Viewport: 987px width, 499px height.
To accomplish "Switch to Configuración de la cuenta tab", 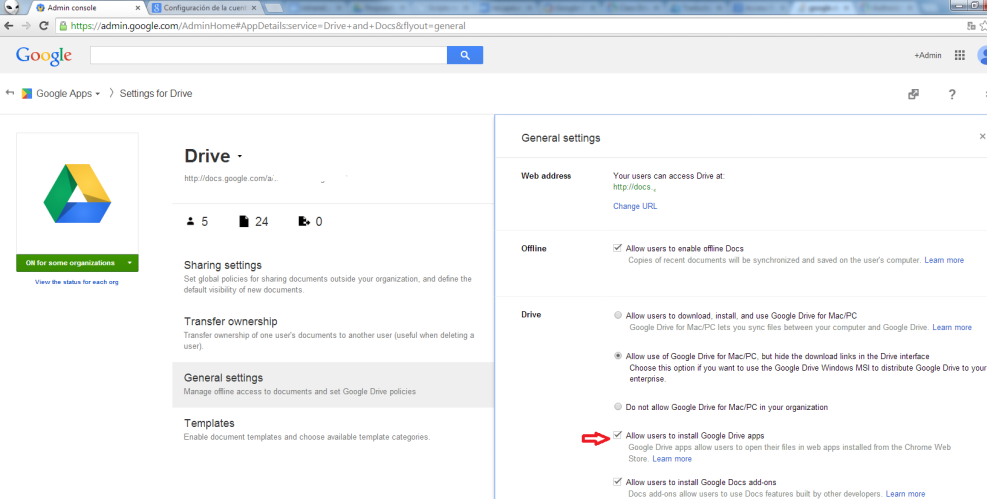I will 206,8.
